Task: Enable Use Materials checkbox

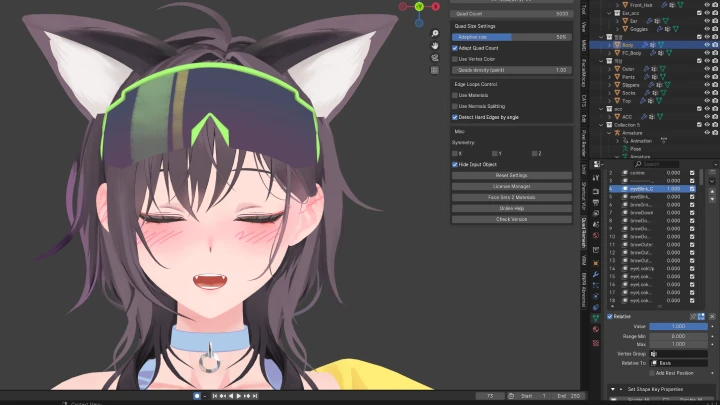Action: [455, 96]
